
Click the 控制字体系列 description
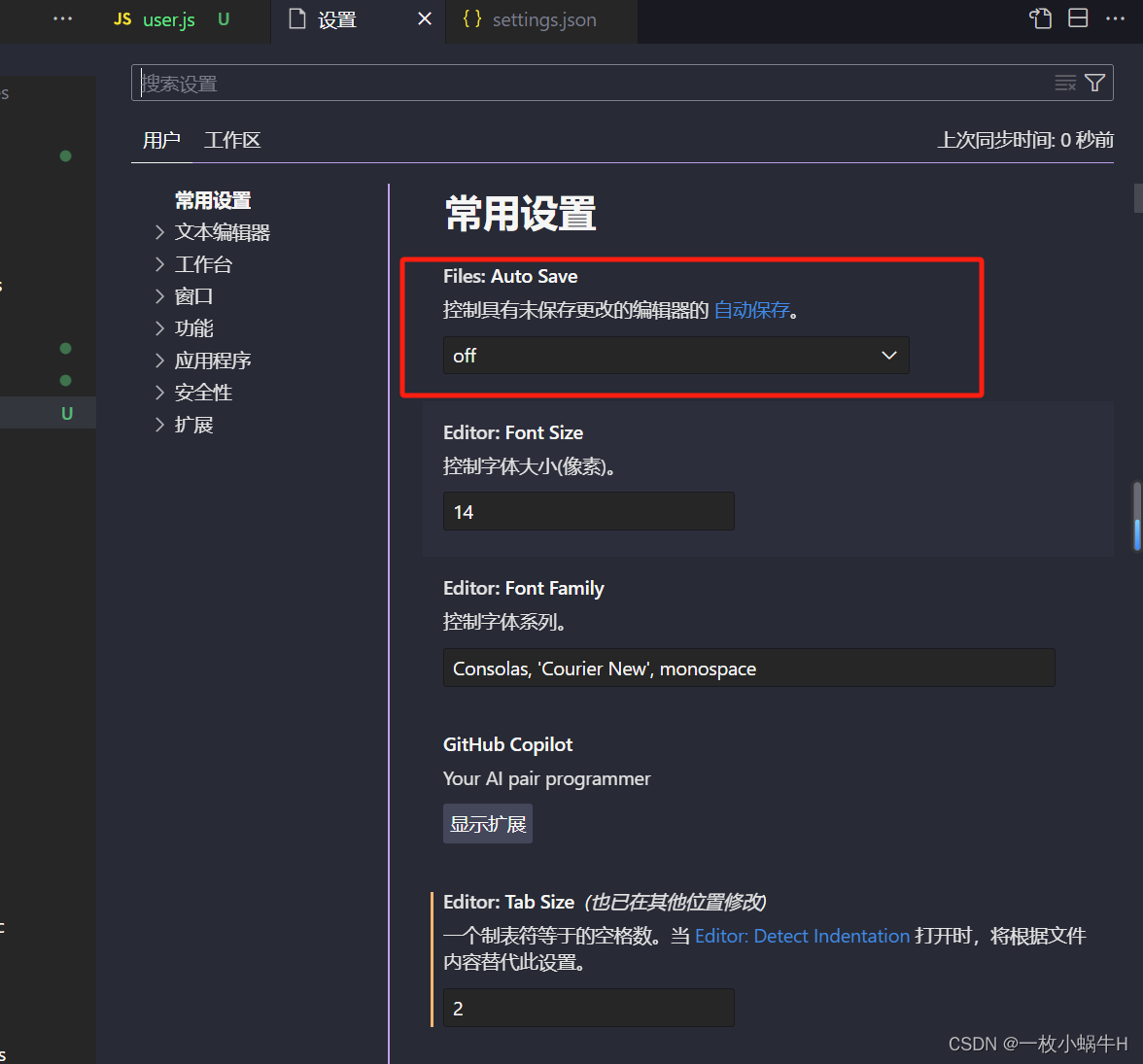pos(505,622)
